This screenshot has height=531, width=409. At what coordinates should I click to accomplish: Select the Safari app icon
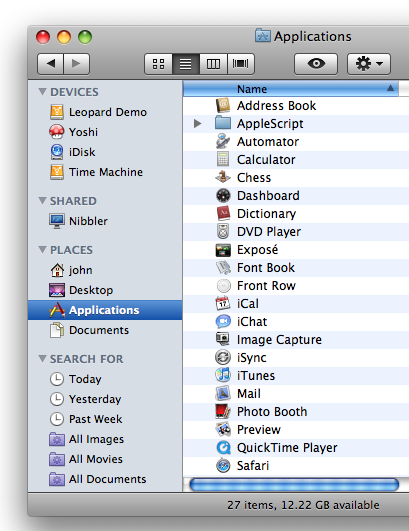[223, 465]
